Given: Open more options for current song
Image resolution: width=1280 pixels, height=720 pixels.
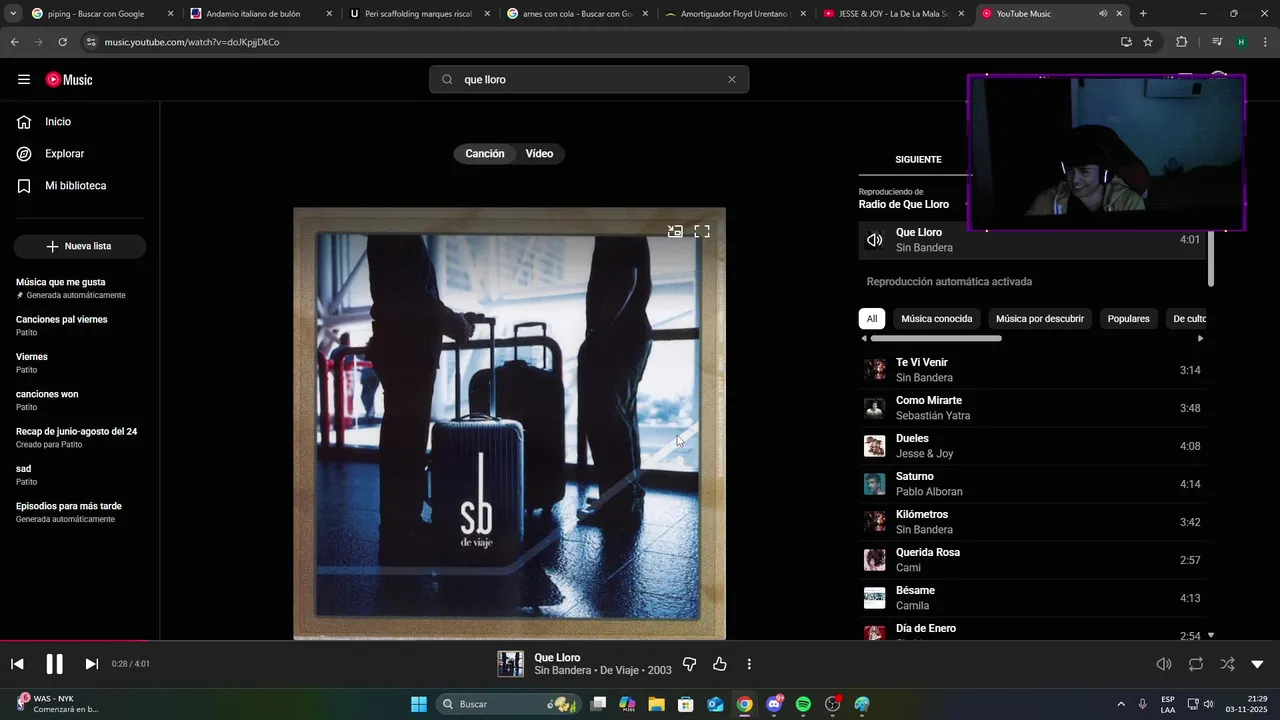Looking at the screenshot, I should [749, 664].
